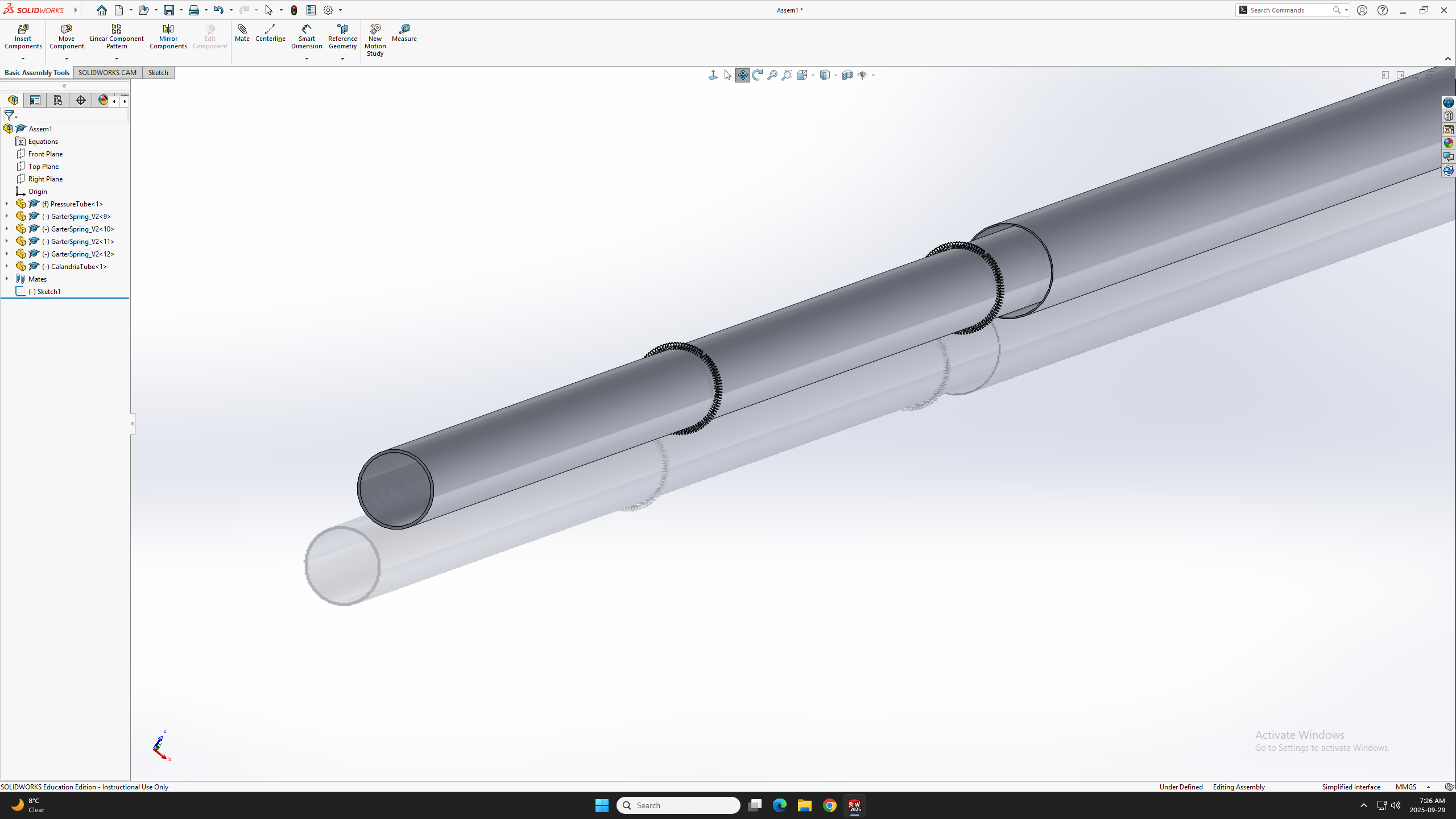
Task: Create a new document
Action: pyautogui.click(x=119, y=10)
